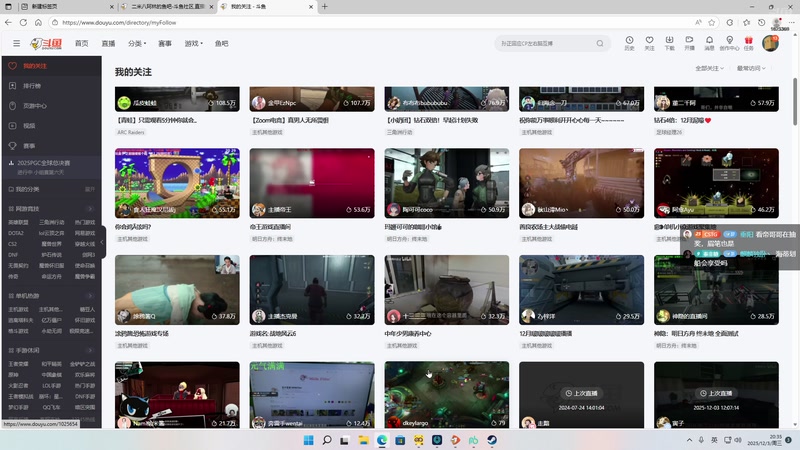This screenshot has height=450, width=800.
Task: Open the 2025PGC全球总决赛 event banner
Action: click(52, 167)
